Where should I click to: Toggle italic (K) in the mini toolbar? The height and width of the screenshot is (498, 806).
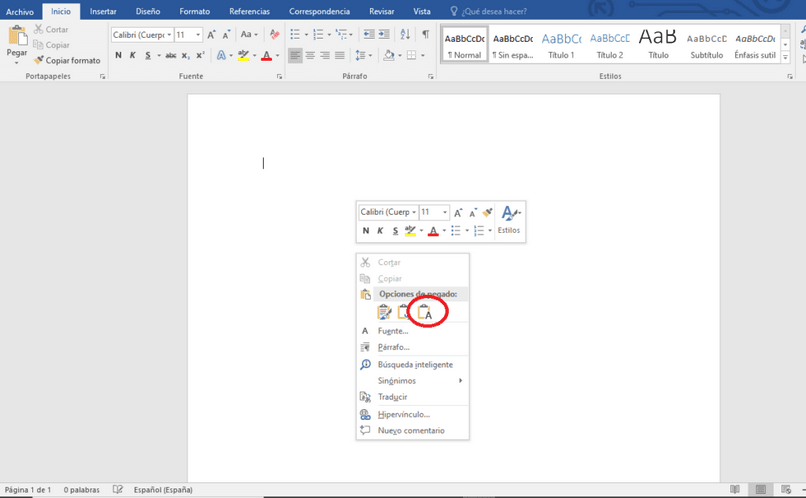[x=380, y=231]
